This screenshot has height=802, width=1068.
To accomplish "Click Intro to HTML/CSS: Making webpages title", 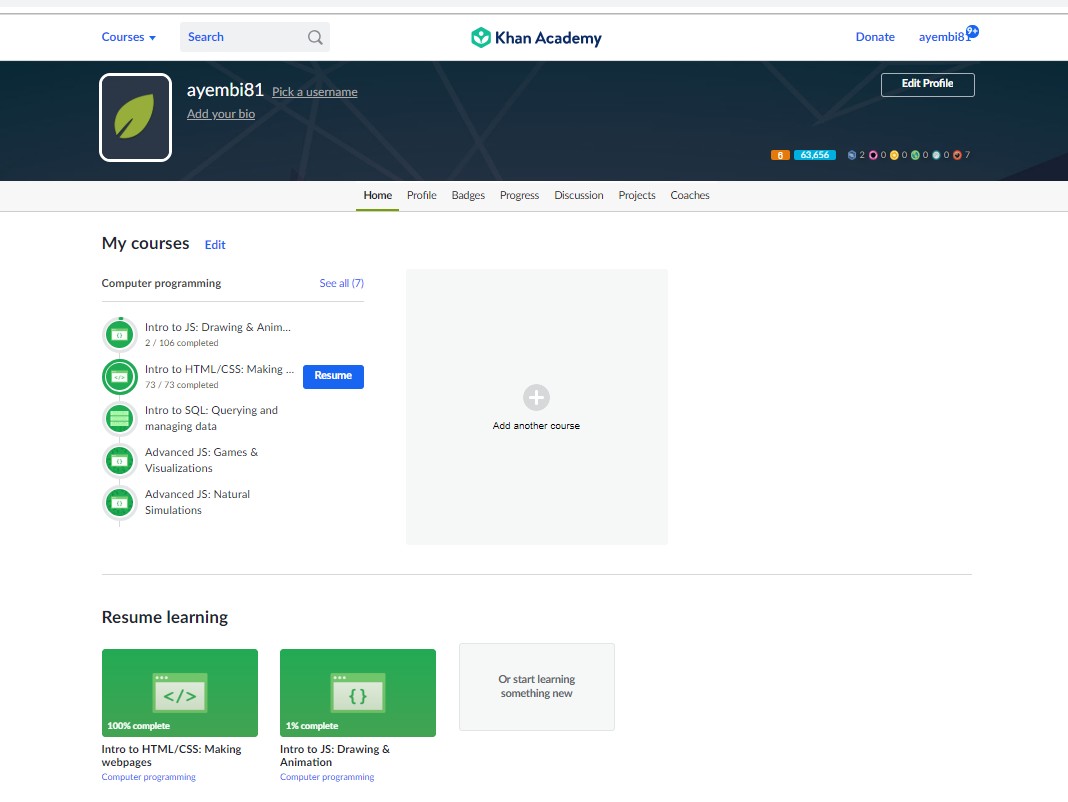I will [x=172, y=755].
